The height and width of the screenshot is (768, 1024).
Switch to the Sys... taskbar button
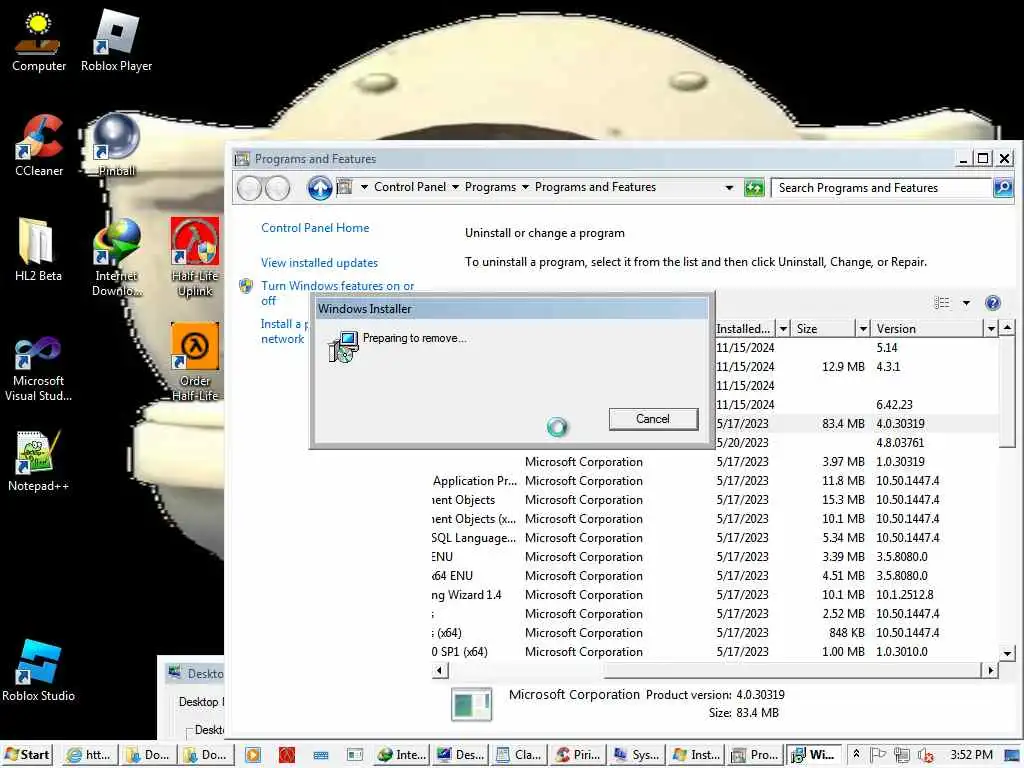636,755
